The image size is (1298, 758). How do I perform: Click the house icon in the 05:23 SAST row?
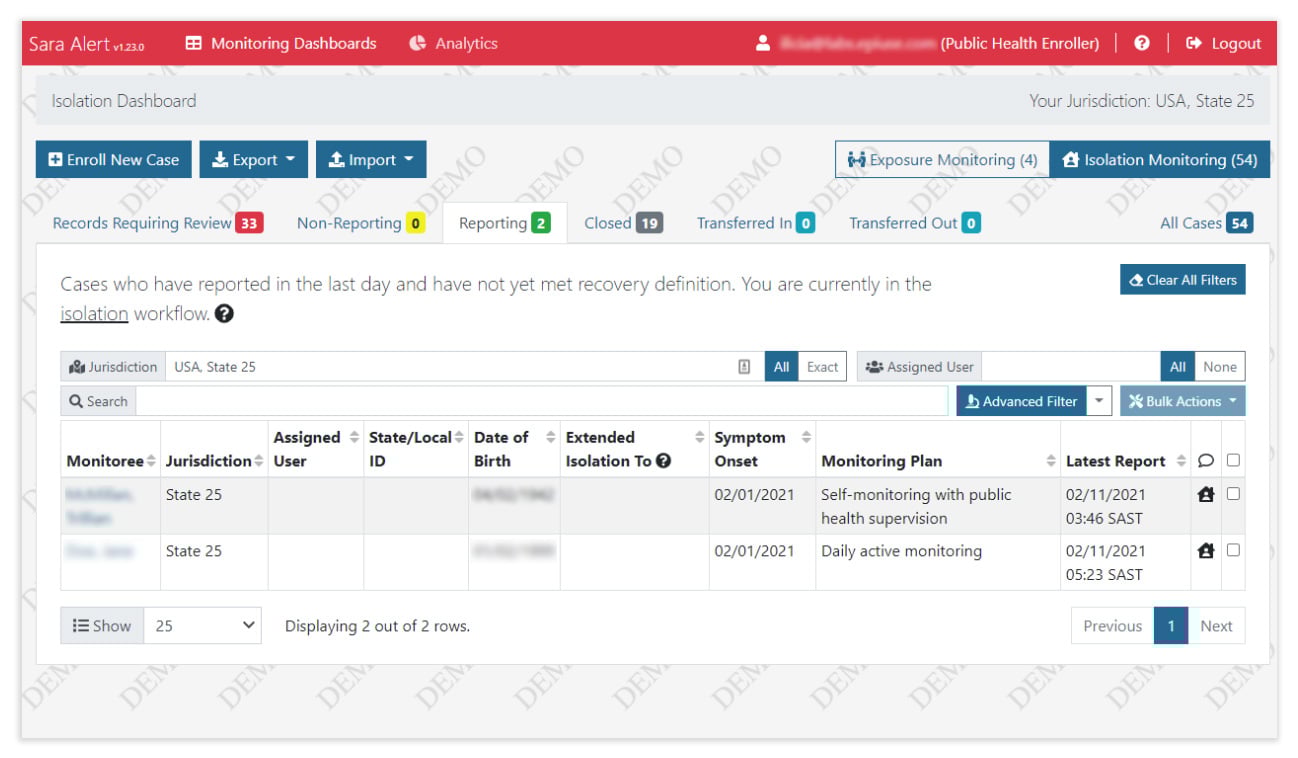pos(1206,550)
